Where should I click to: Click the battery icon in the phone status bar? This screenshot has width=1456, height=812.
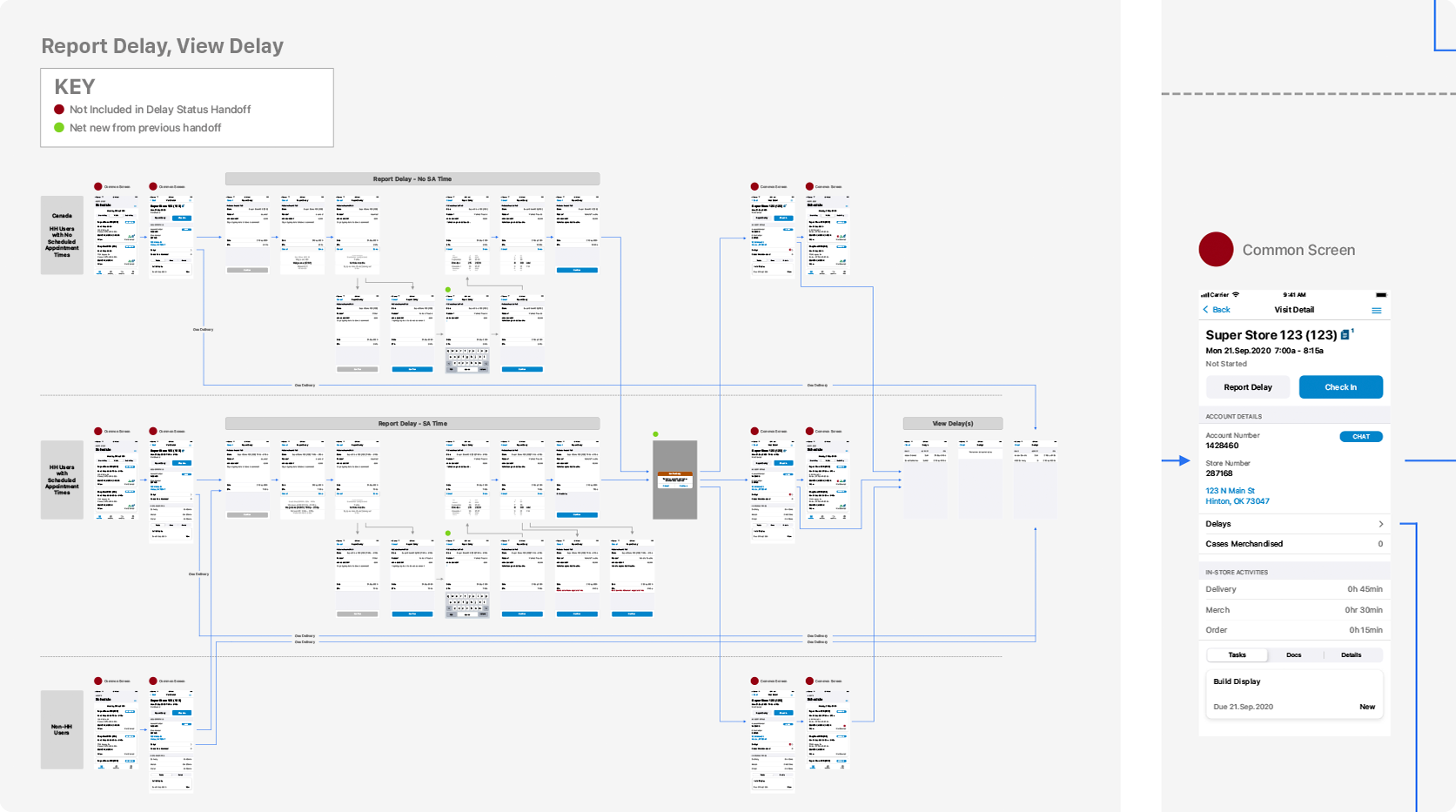pyautogui.click(x=1380, y=295)
